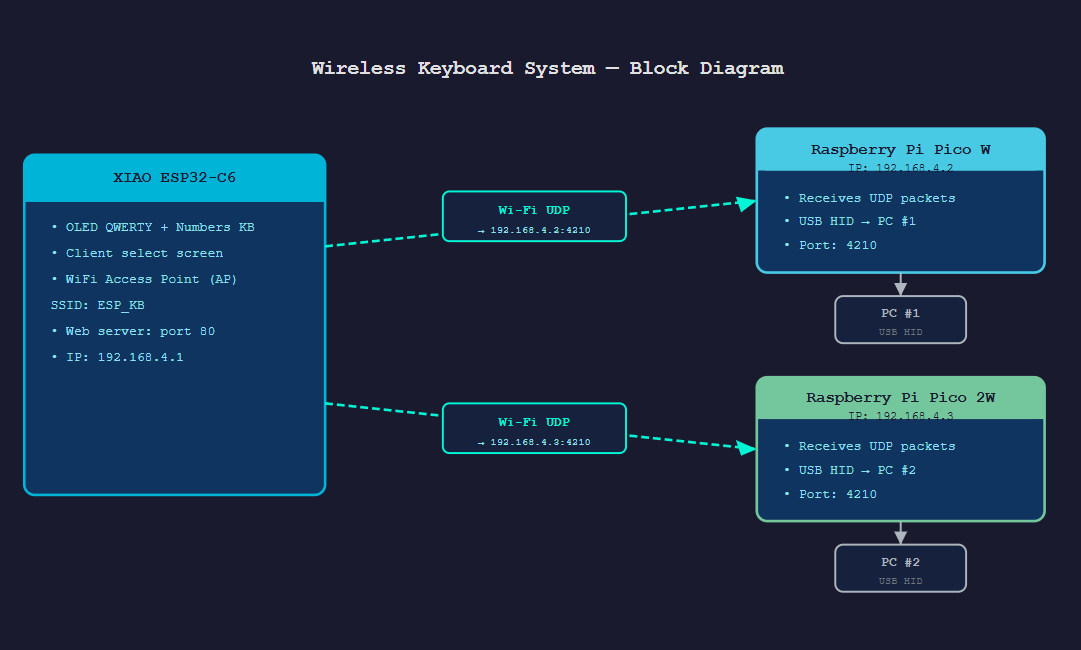1081x650 pixels.
Task: Select the 'PC #2' USB HID box
Action: 900,569
